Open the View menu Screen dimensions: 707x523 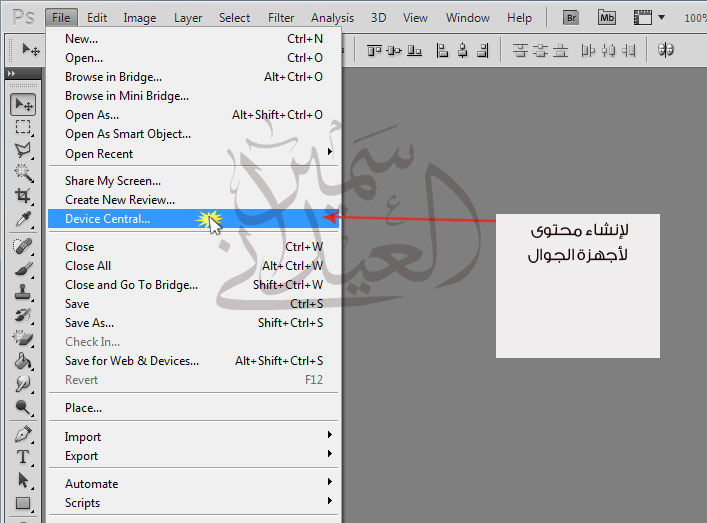pos(415,18)
